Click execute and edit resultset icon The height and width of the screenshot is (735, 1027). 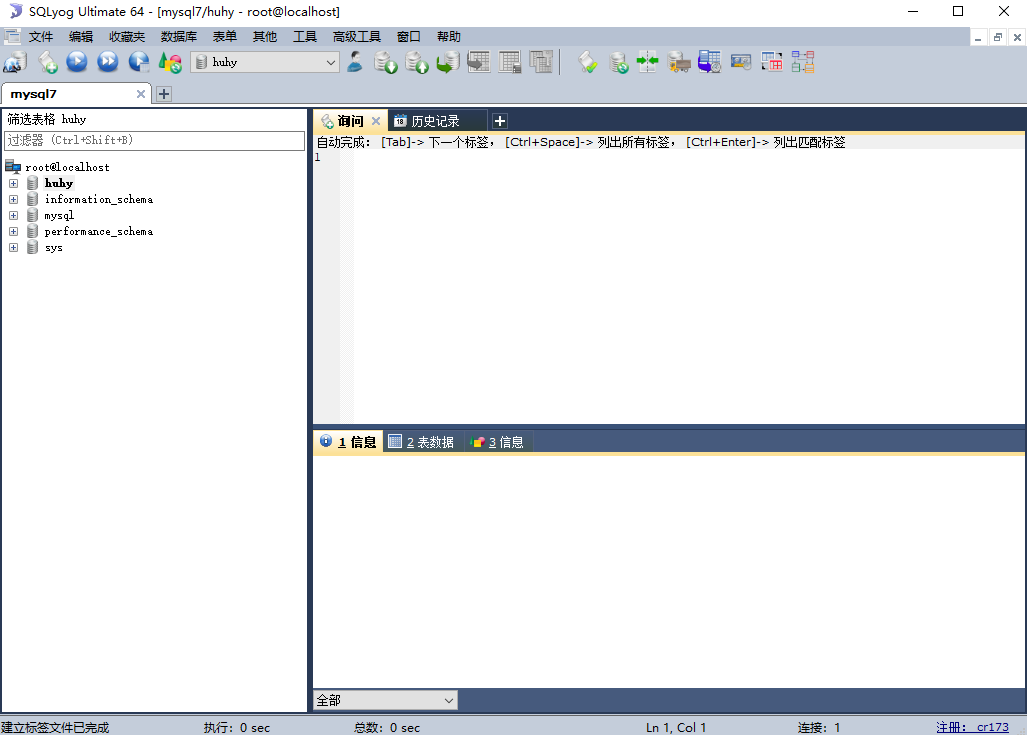[x=139, y=62]
